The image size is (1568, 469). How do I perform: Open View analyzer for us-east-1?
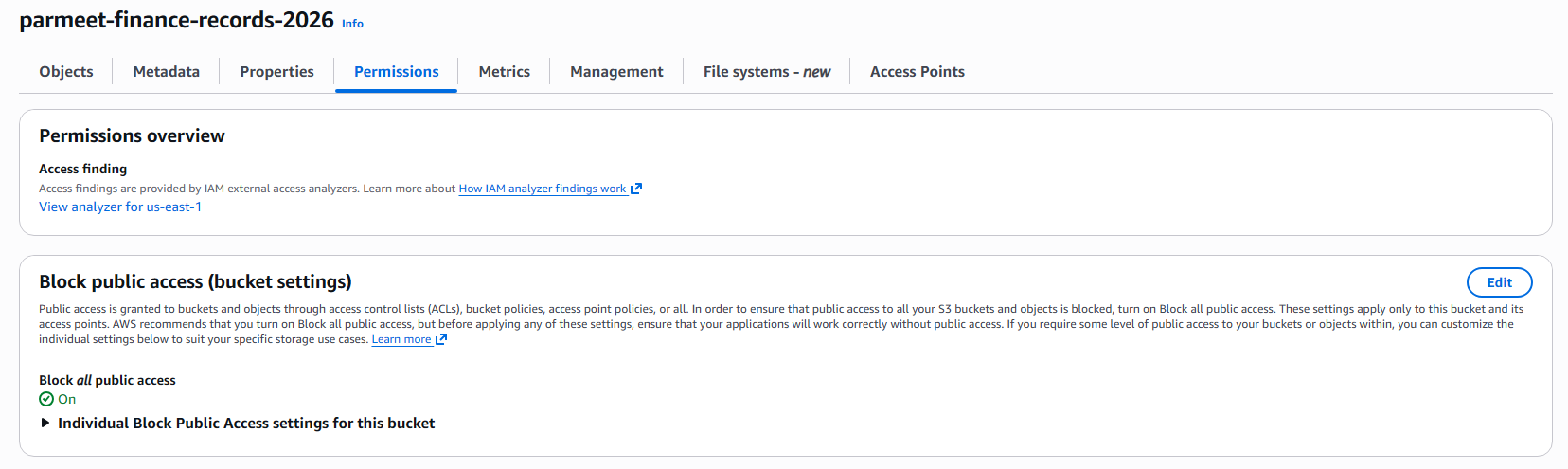tap(120, 207)
